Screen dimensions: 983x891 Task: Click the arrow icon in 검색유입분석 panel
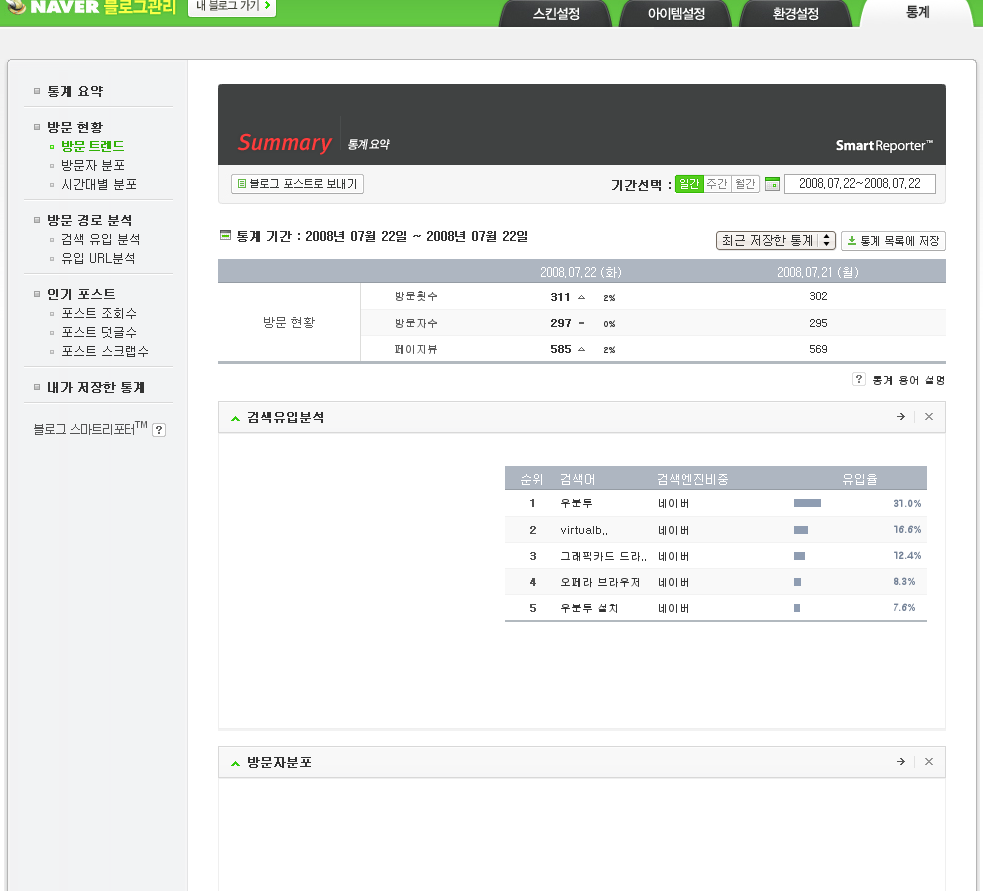click(901, 417)
